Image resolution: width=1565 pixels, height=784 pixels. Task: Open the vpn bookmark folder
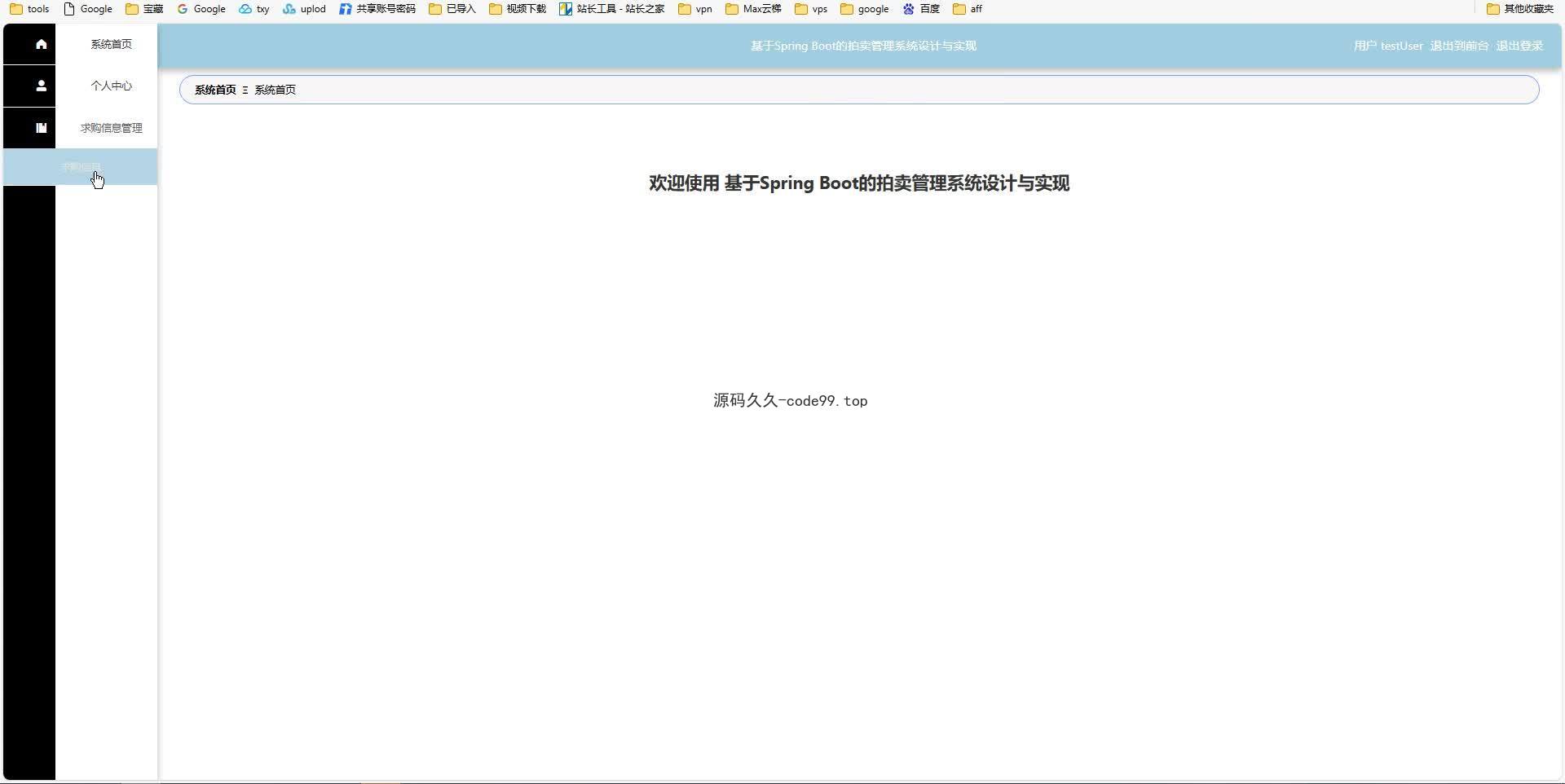coord(695,9)
